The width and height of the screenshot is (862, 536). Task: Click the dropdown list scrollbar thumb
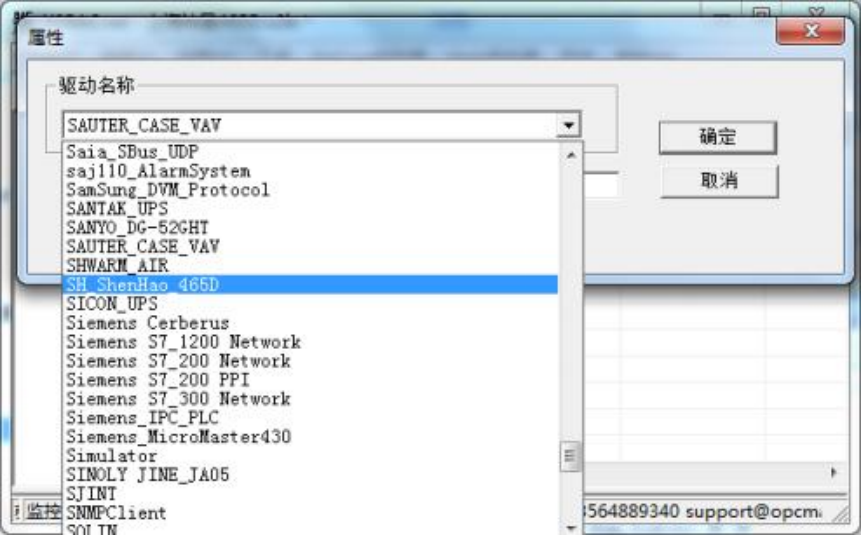pyautogui.click(x=571, y=456)
